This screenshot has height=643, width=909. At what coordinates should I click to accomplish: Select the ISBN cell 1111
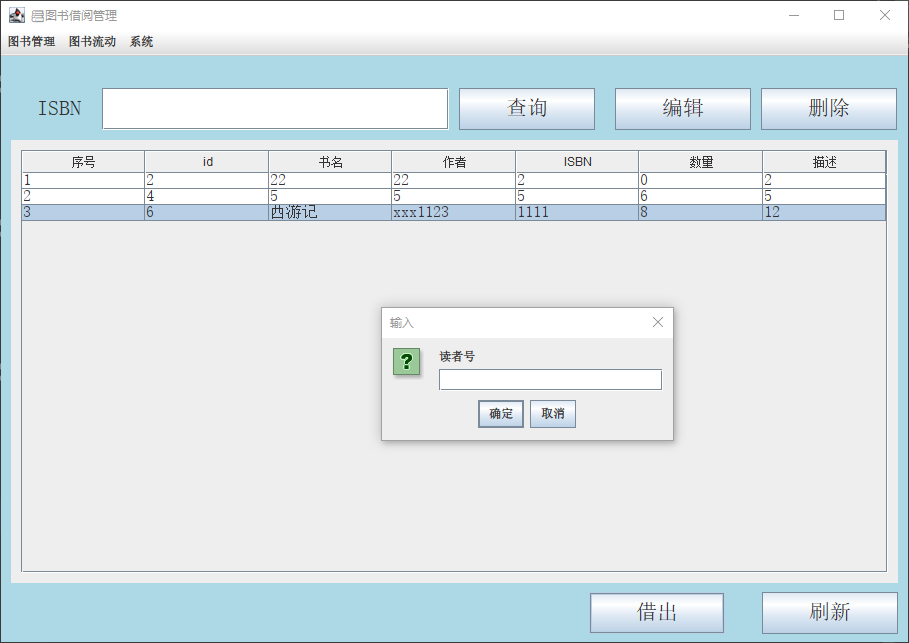coord(577,212)
